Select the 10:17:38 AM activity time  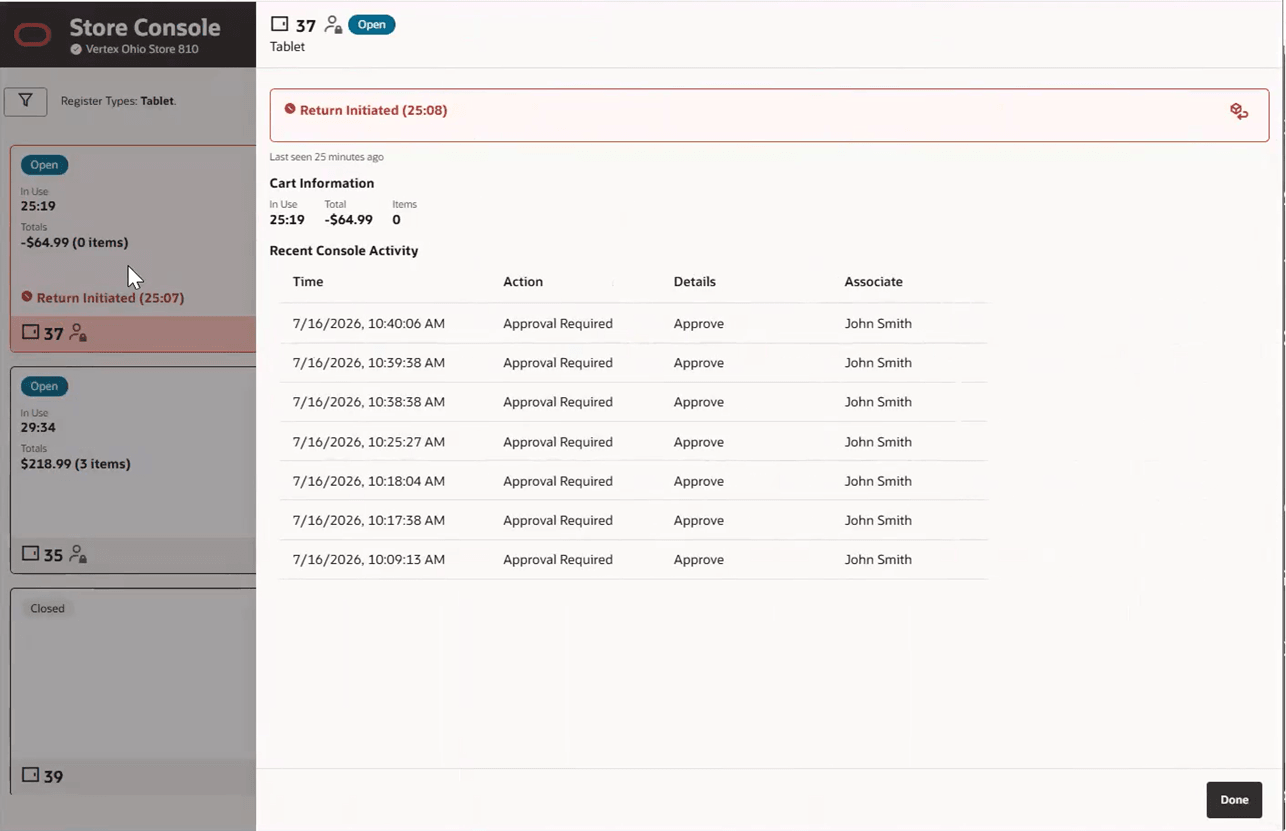[369, 520]
